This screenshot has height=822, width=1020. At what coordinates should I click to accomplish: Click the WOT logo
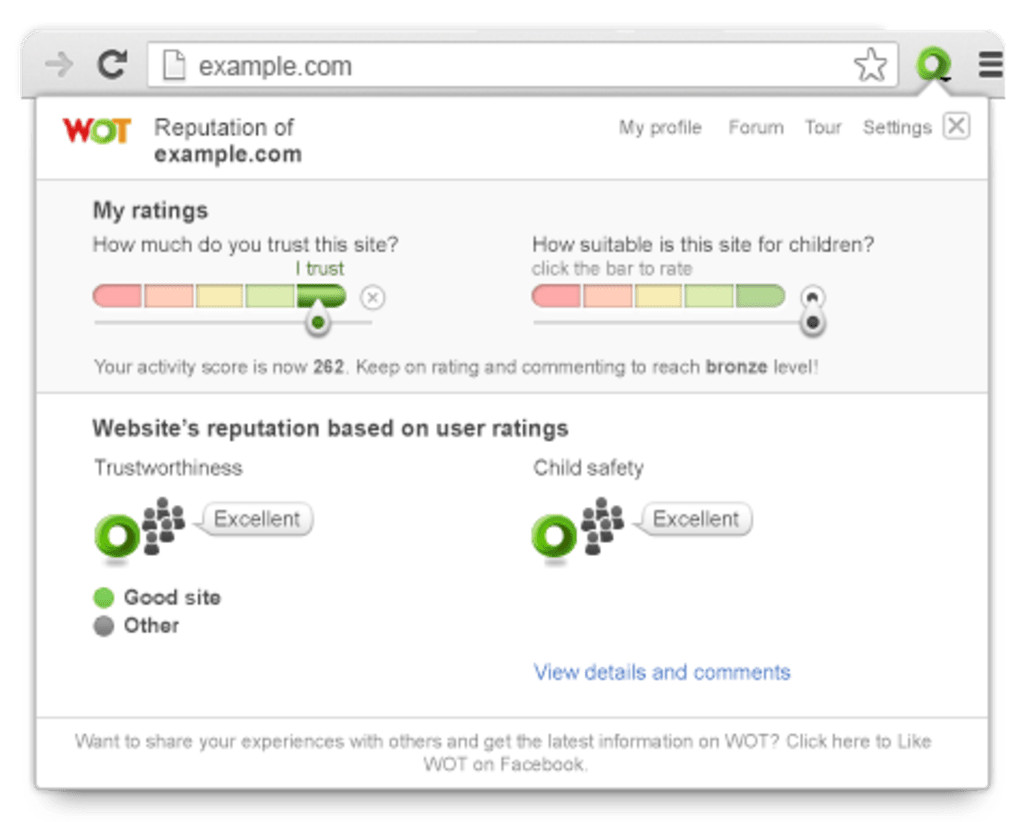point(96,131)
